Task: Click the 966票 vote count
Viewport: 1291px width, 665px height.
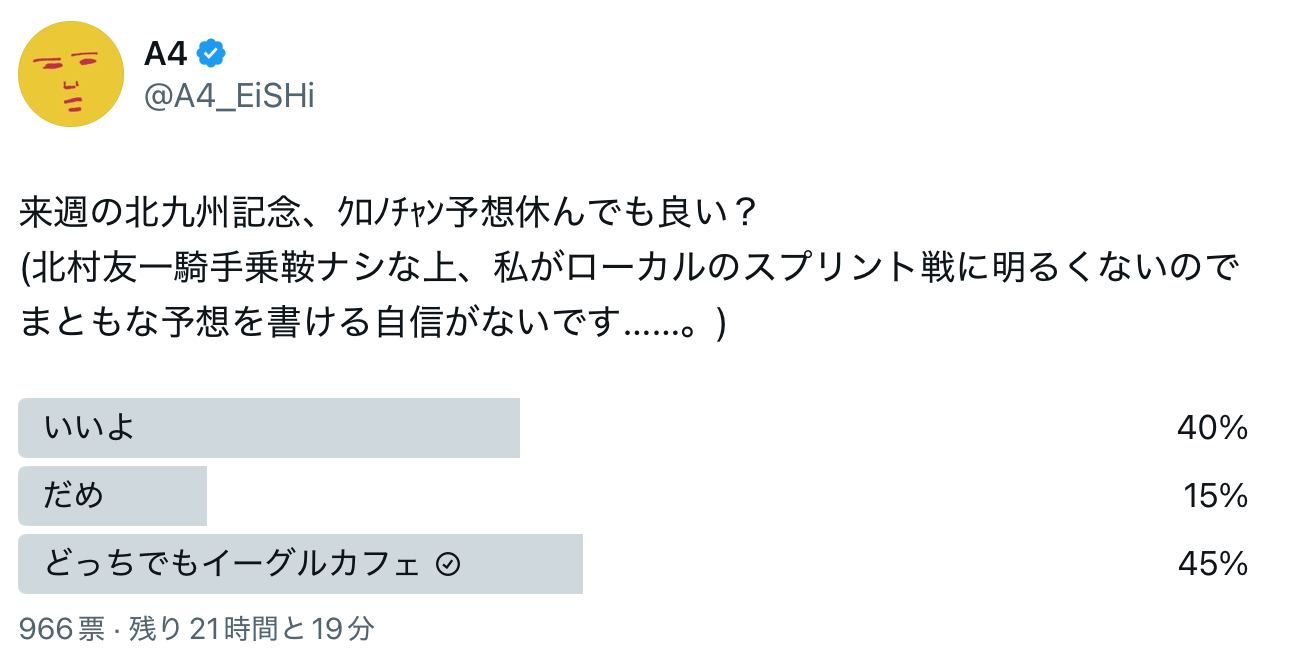Action: tap(62, 628)
